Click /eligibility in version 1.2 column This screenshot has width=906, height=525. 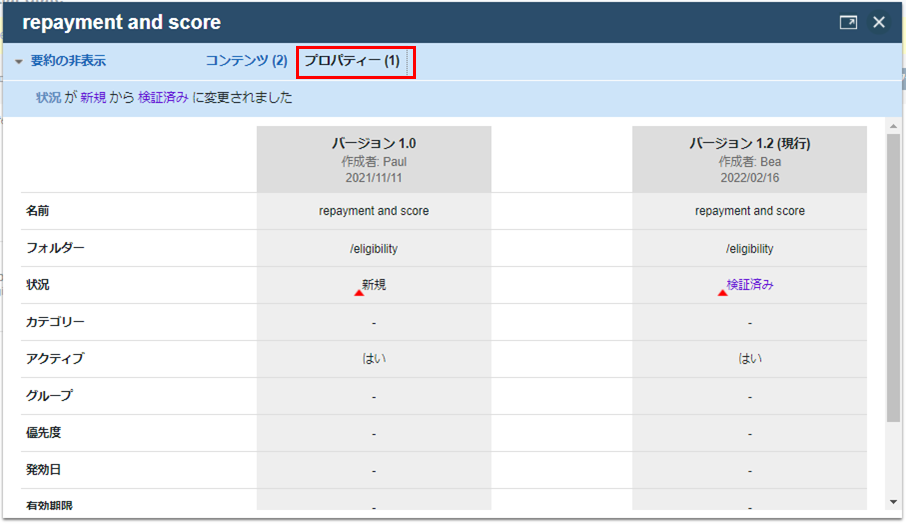[749, 248]
